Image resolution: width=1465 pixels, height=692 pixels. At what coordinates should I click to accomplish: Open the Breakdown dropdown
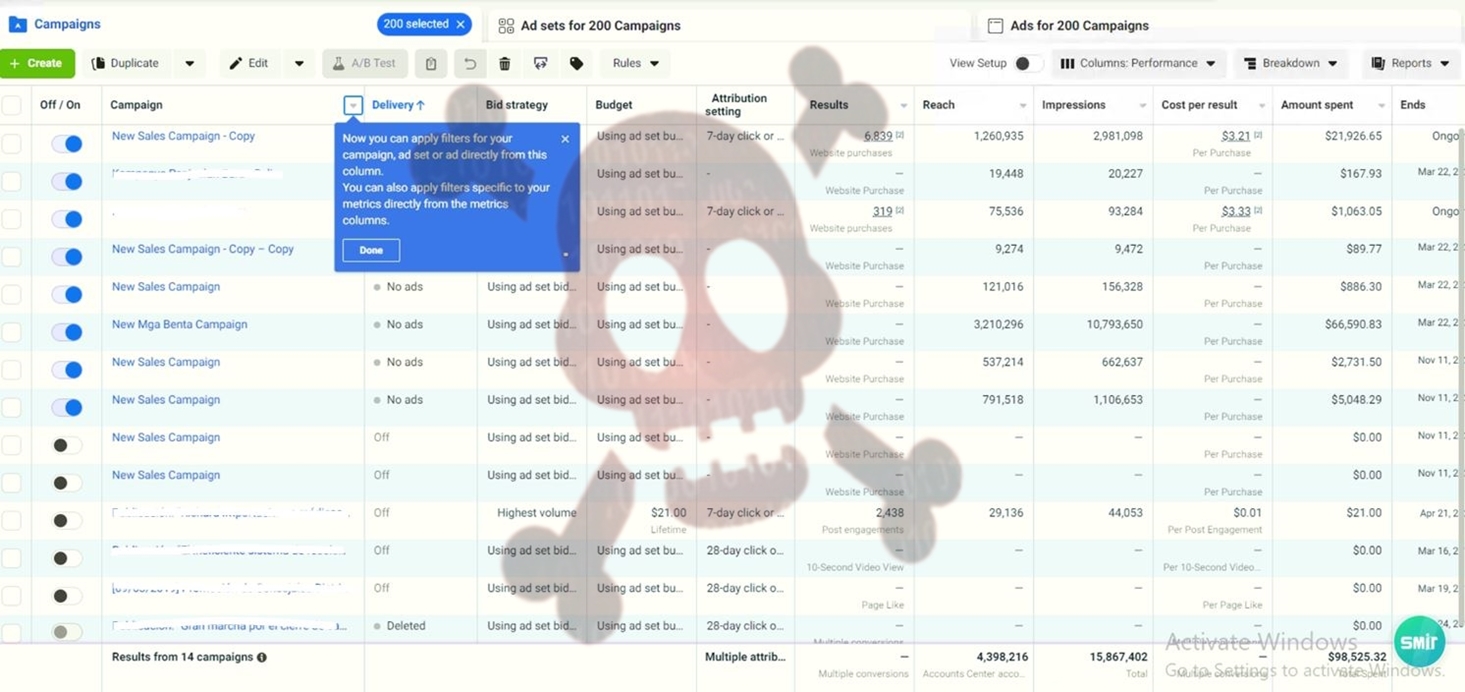[1290, 63]
